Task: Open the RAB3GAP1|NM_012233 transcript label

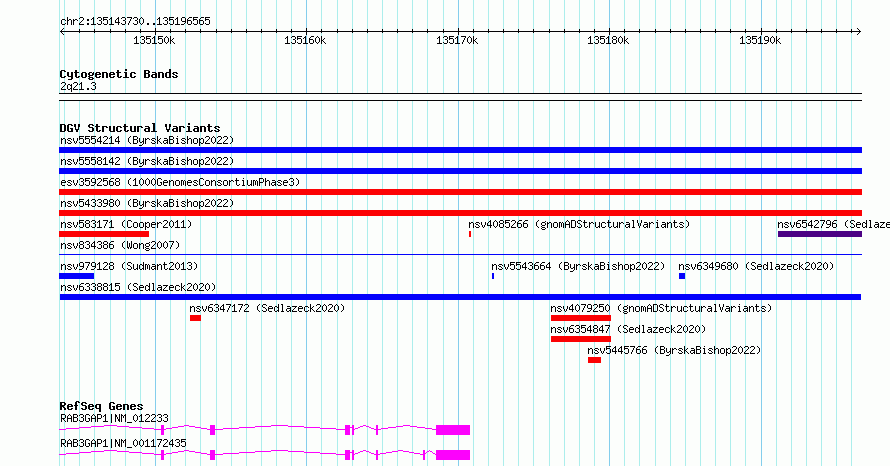Action: 114,418
